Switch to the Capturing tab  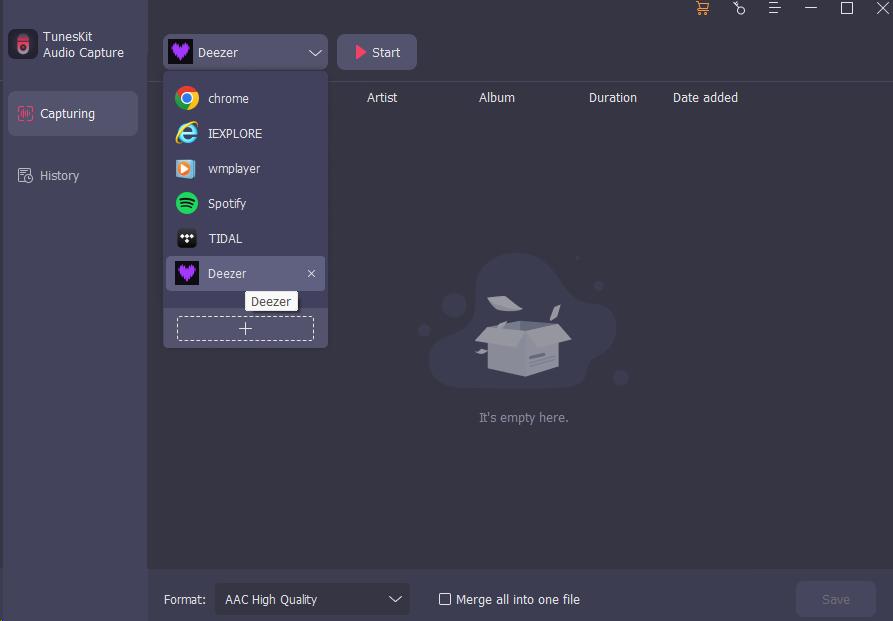[x=72, y=113]
